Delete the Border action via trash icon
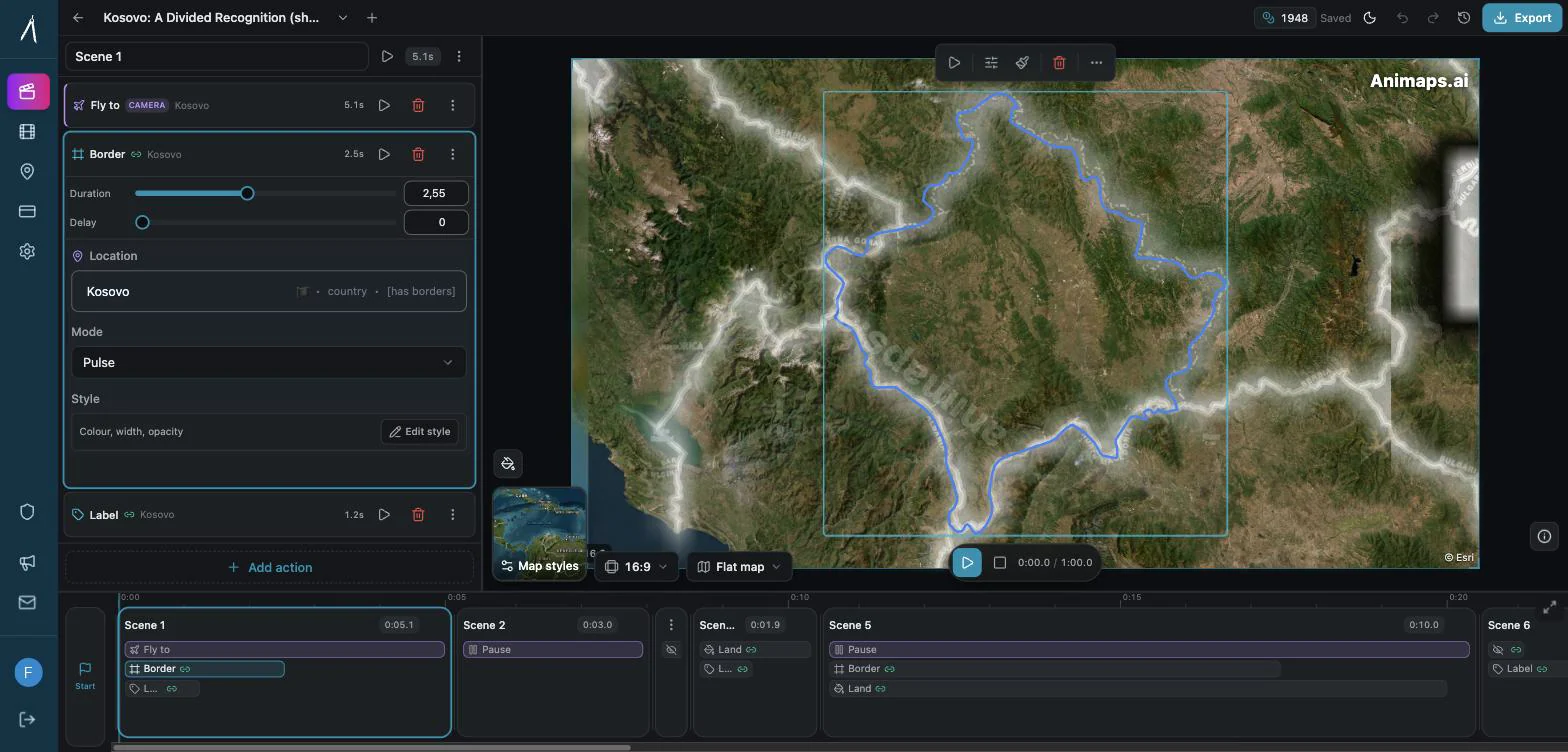The image size is (1568, 752). (418, 154)
